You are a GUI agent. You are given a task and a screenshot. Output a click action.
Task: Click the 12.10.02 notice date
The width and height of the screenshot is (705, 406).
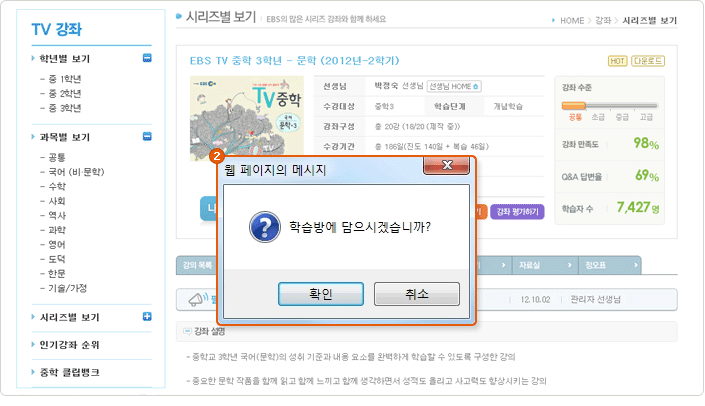[x=535, y=299]
